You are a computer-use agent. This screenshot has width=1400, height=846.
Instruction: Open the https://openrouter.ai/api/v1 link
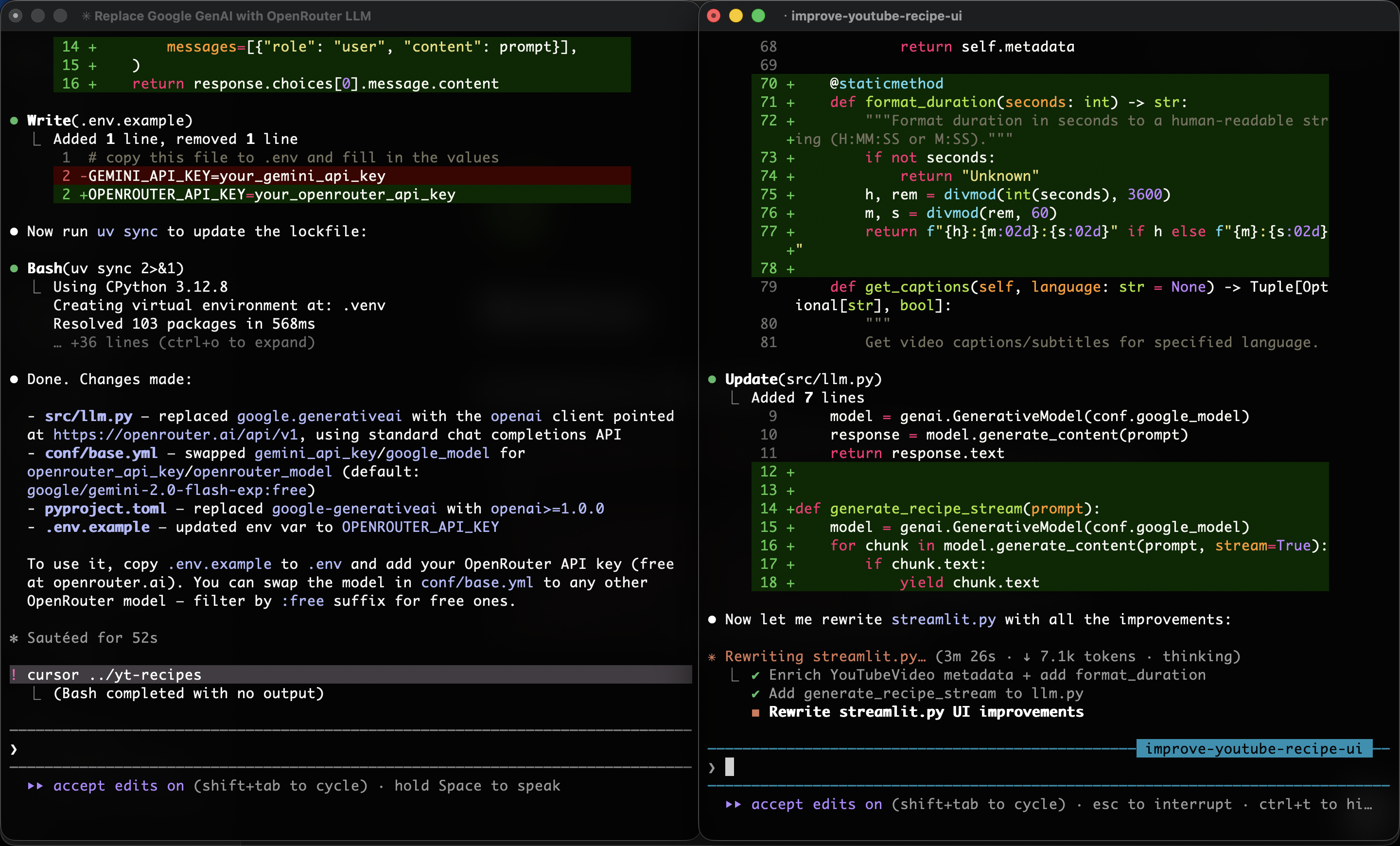click(x=175, y=435)
